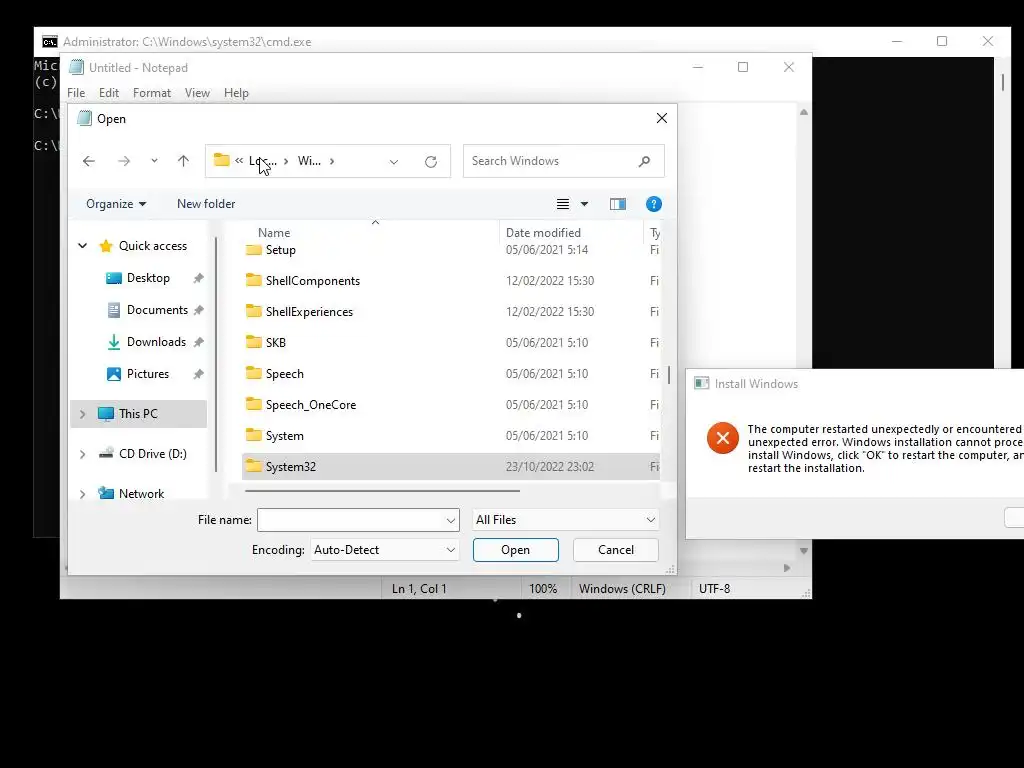Screen dimensions: 1024x768
Task: Open Notepad's View menu
Action: click(x=197, y=93)
